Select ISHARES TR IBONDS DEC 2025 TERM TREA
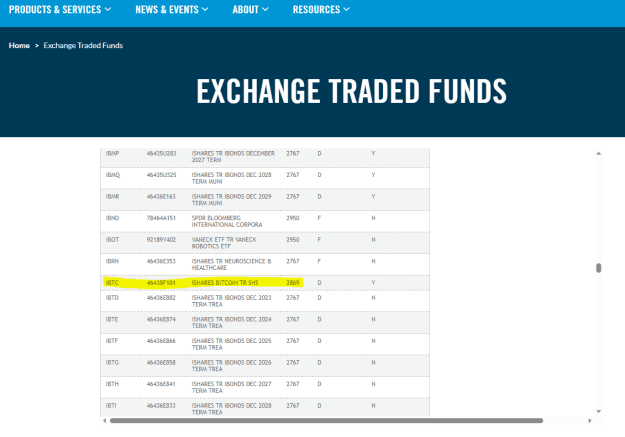Image resolution: width=625 pixels, height=437 pixels. 232,344
